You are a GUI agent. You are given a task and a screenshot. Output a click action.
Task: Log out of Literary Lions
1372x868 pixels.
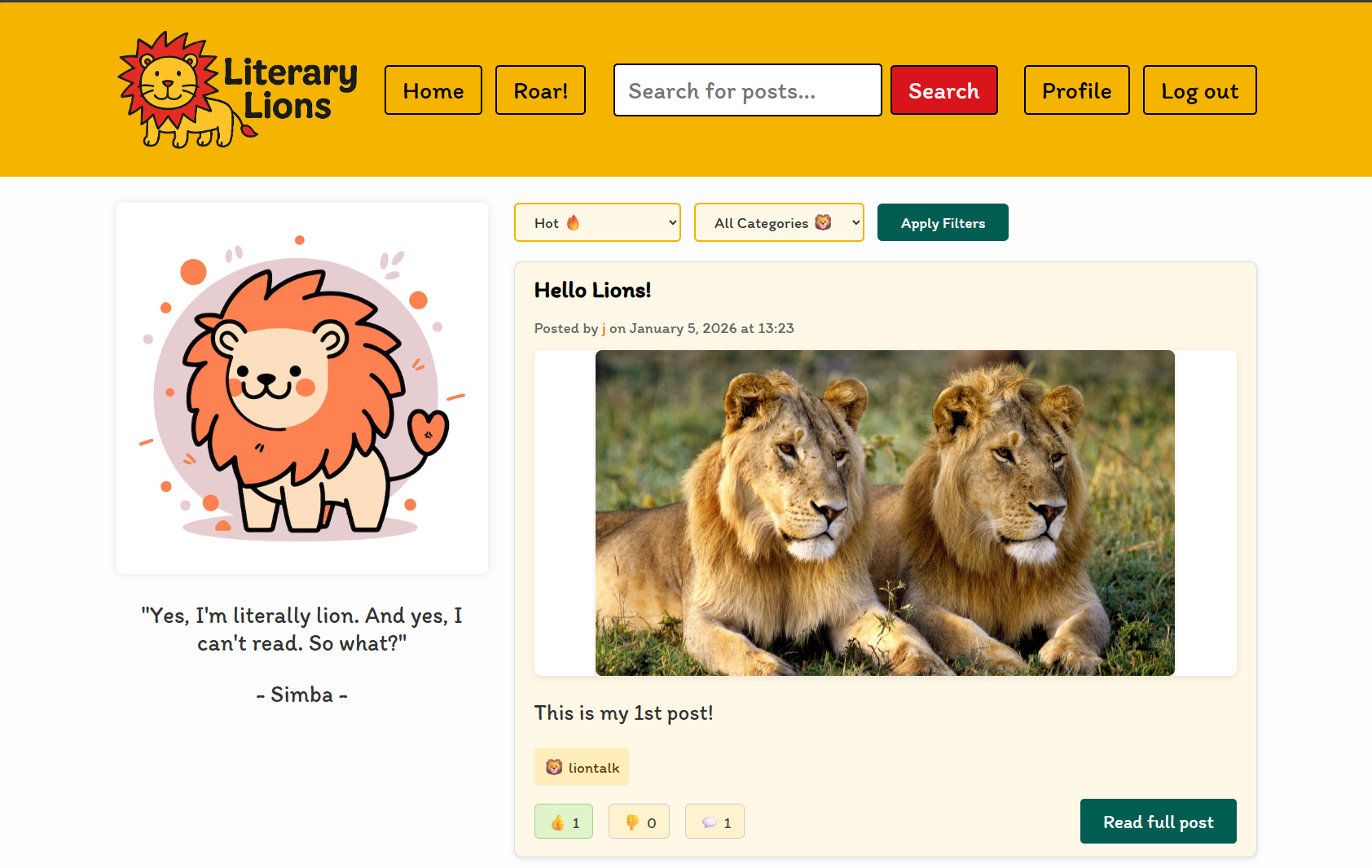point(1199,90)
